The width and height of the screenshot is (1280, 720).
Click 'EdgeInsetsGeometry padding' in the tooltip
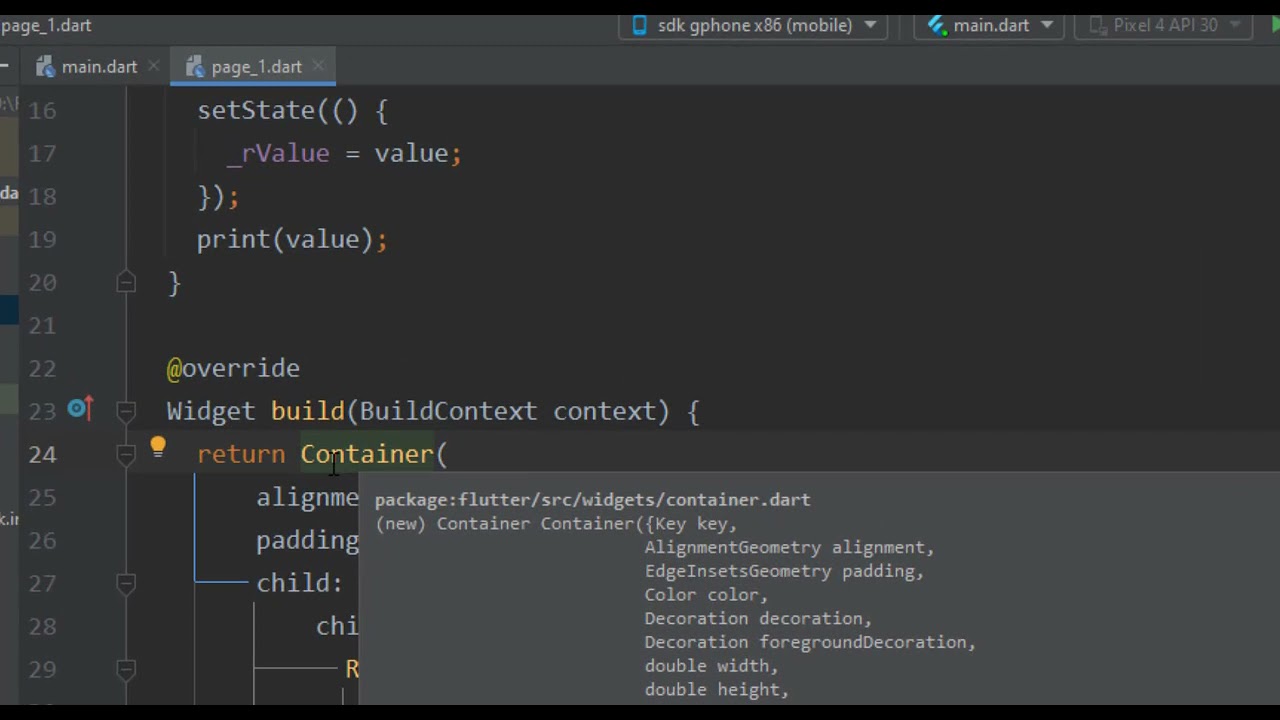pos(780,571)
